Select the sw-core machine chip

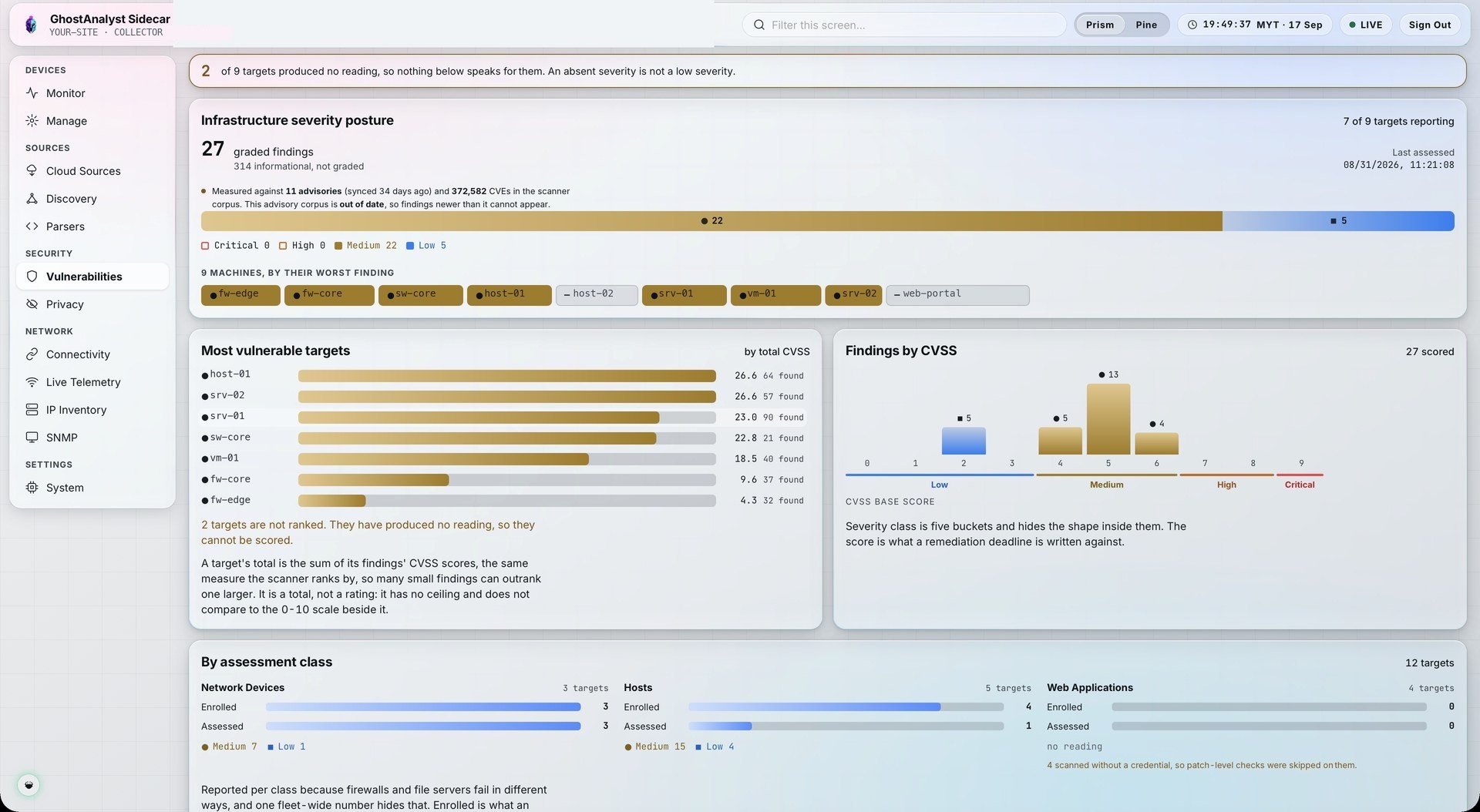pos(420,295)
